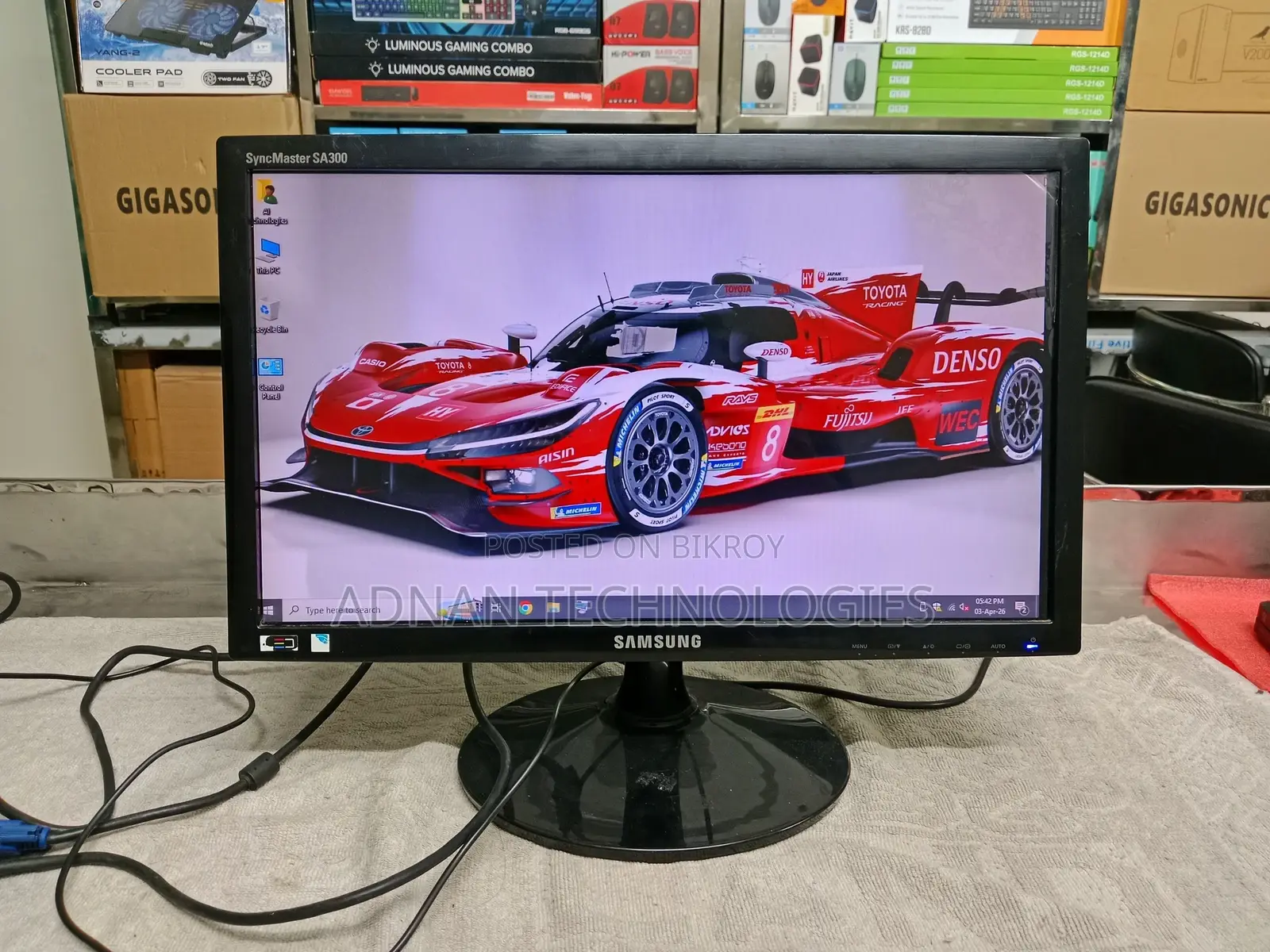Open the search highlights picture in taskbar

coord(460,608)
